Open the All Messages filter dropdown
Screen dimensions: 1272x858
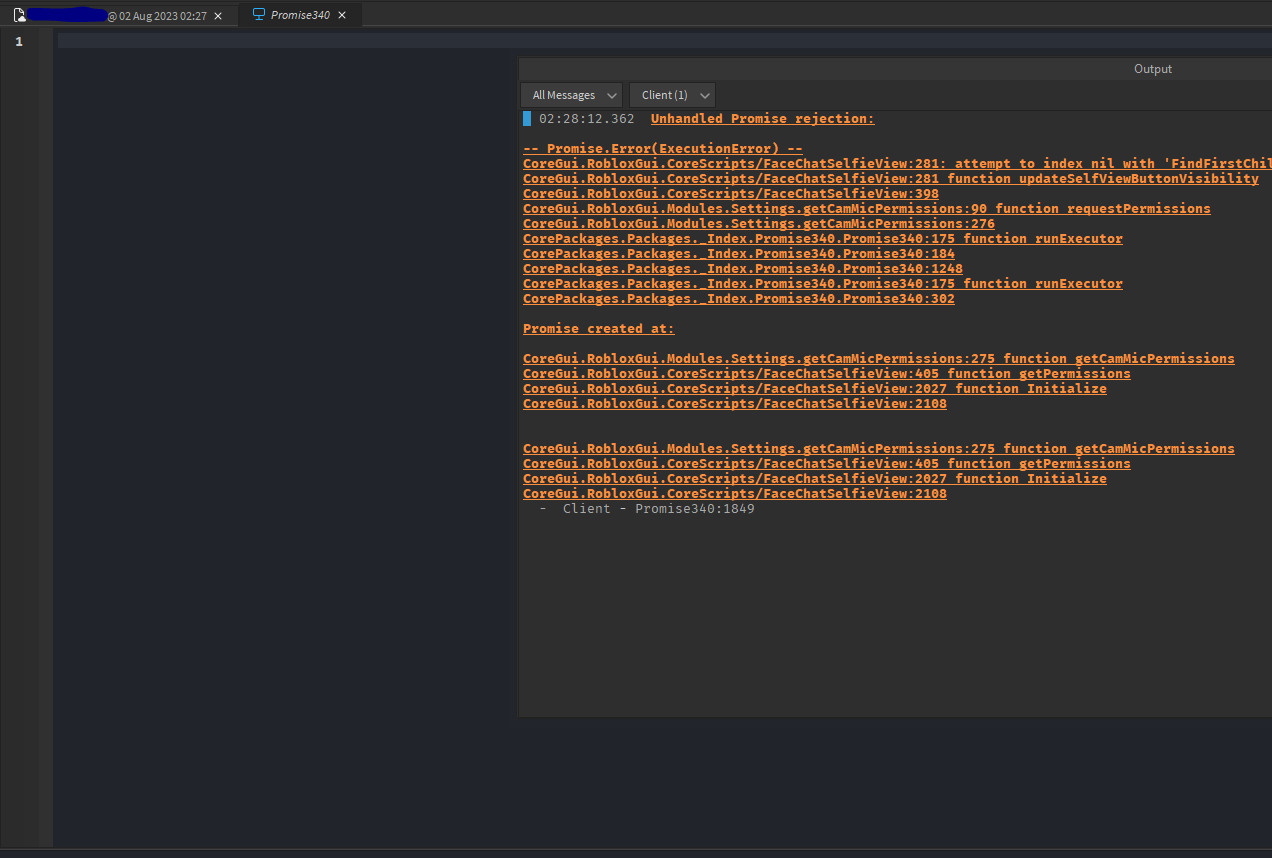coord(571,95)
